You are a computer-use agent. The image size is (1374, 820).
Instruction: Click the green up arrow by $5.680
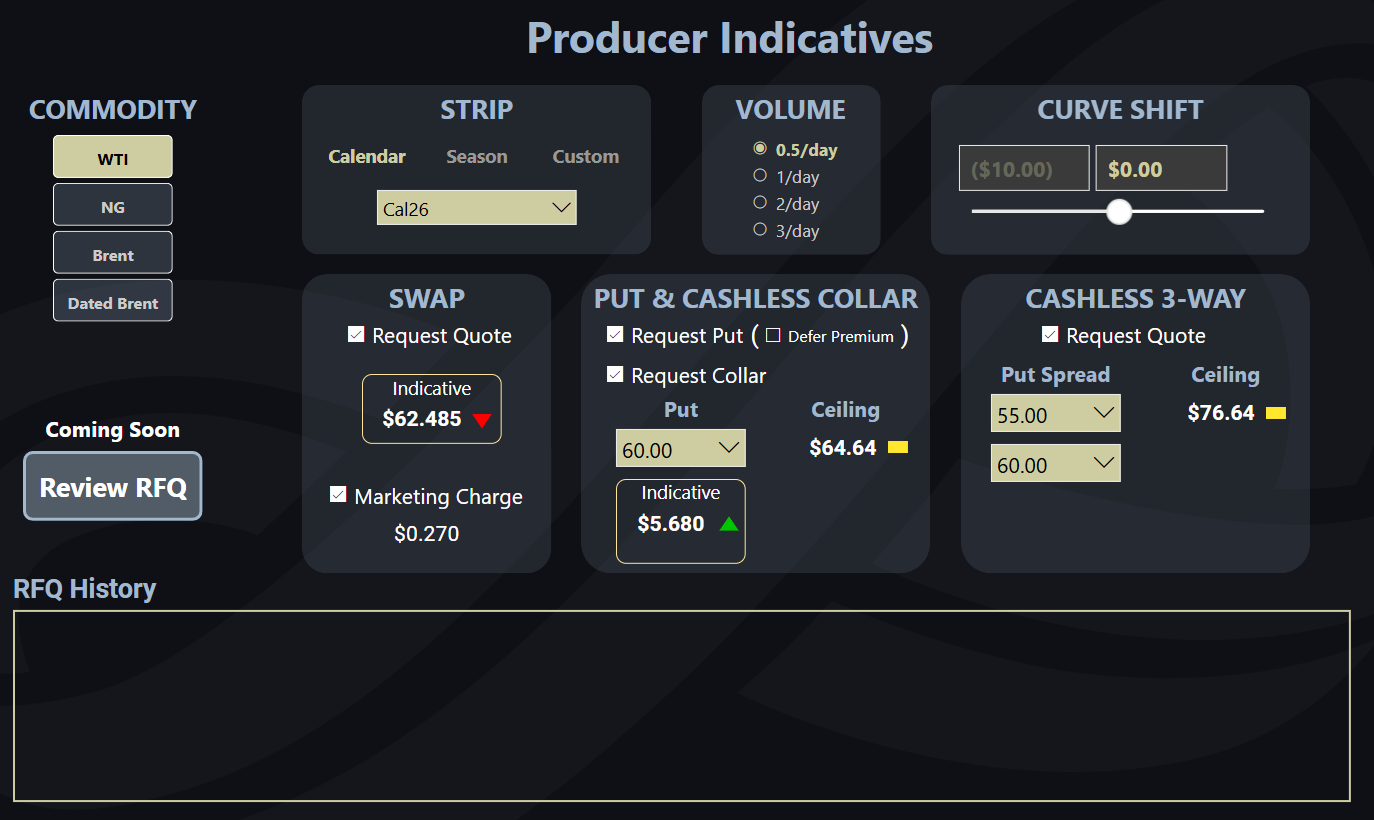tap(729, 523)
